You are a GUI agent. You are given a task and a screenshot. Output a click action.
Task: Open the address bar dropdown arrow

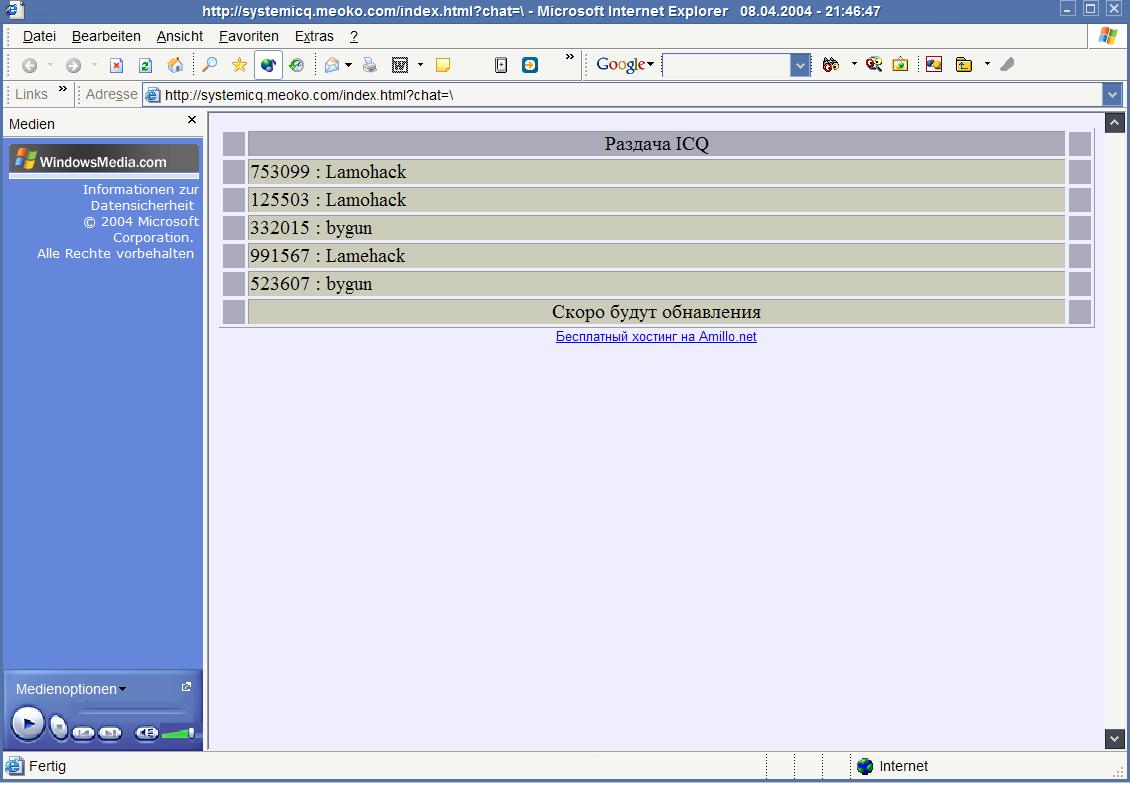pyautogui.click(x=1112, y=94)
